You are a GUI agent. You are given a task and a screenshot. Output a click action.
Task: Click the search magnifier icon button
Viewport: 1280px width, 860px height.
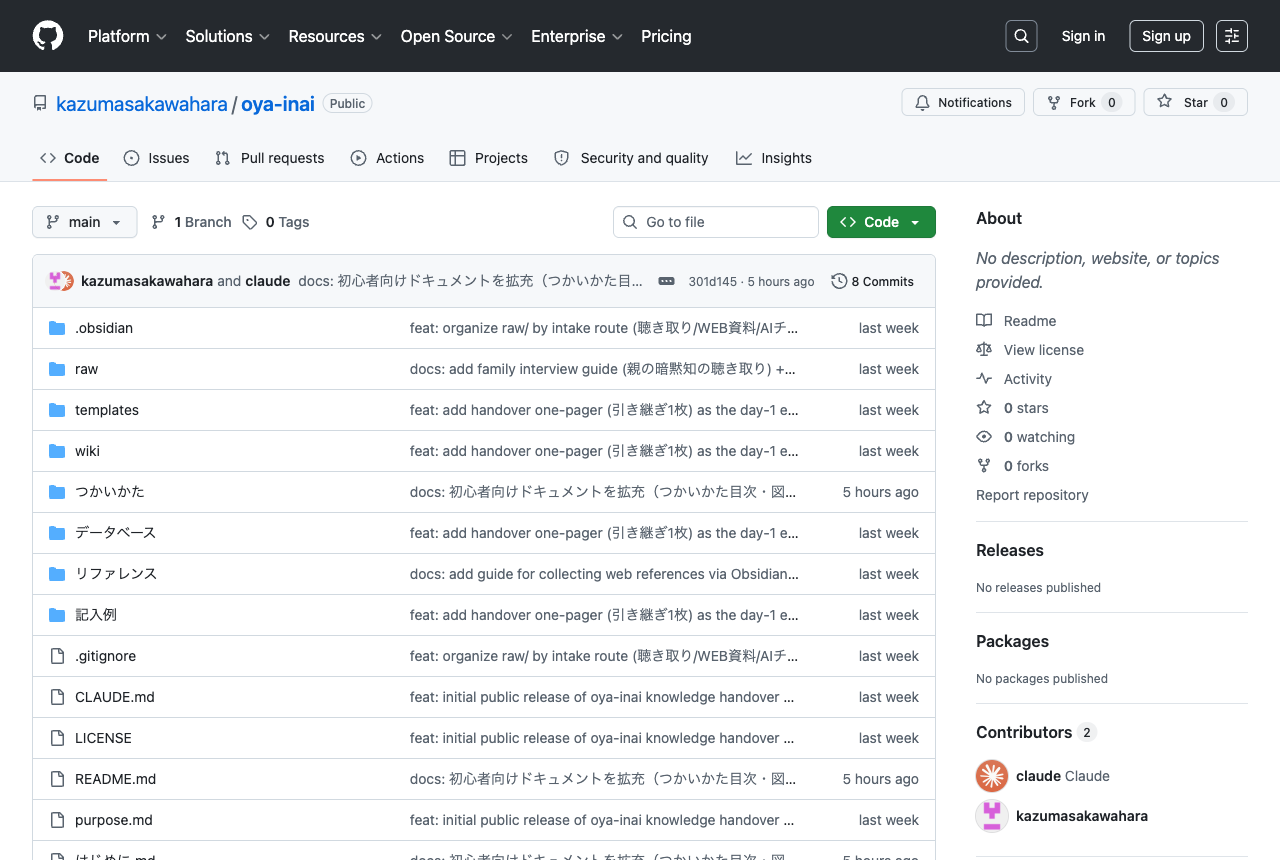pos(1021,36)
